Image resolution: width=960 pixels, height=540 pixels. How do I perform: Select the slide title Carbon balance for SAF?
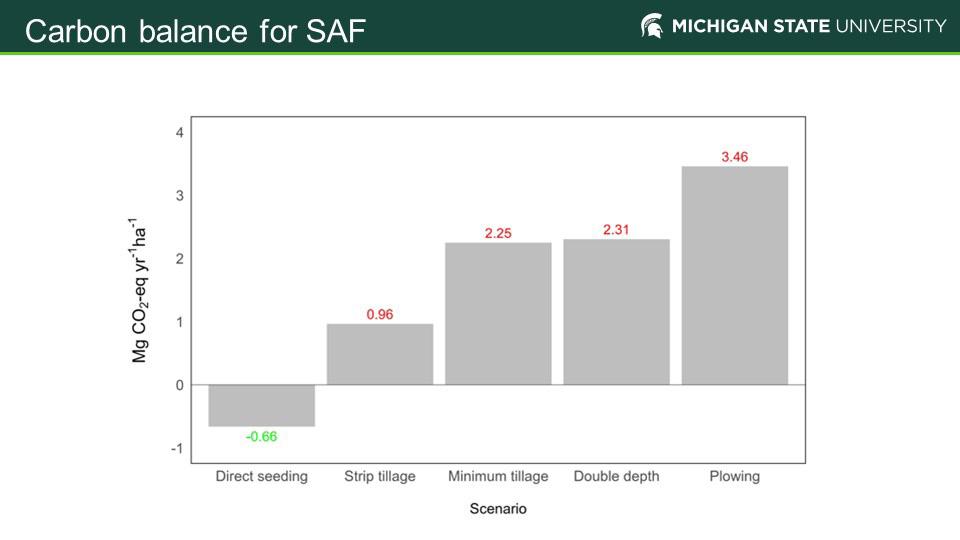pos(195,32)
